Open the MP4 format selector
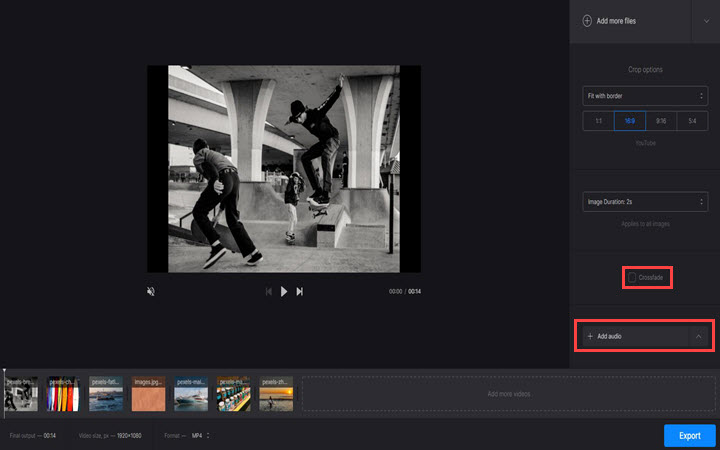Image resolution: width=720 pixels, height=450 pixels. click(x=200, y=436)
